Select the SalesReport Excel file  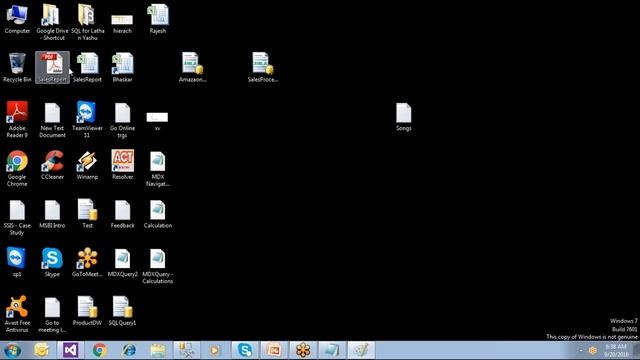click(87, 68)
